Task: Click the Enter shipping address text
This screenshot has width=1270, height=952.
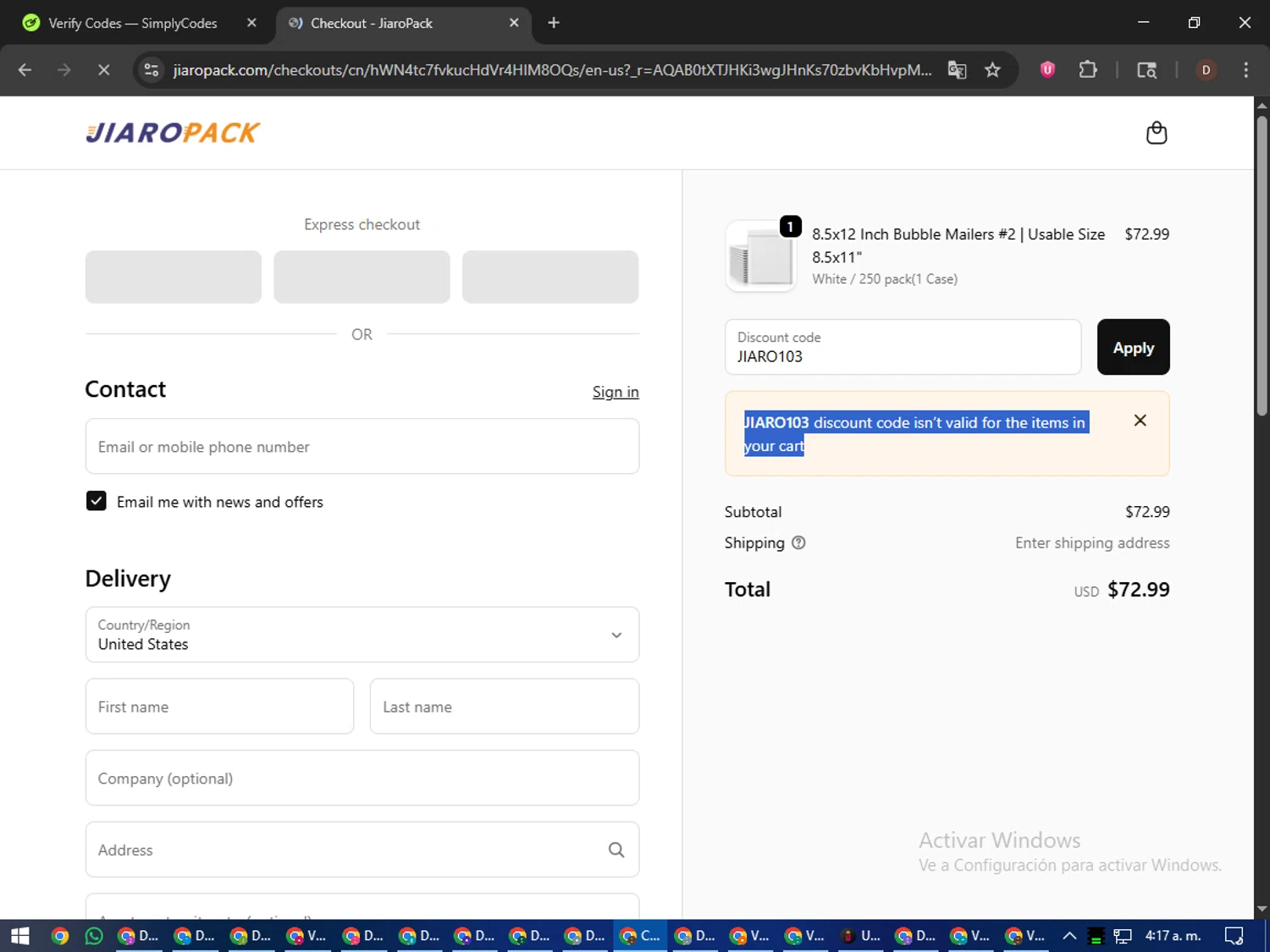Action: point(1092,543)
